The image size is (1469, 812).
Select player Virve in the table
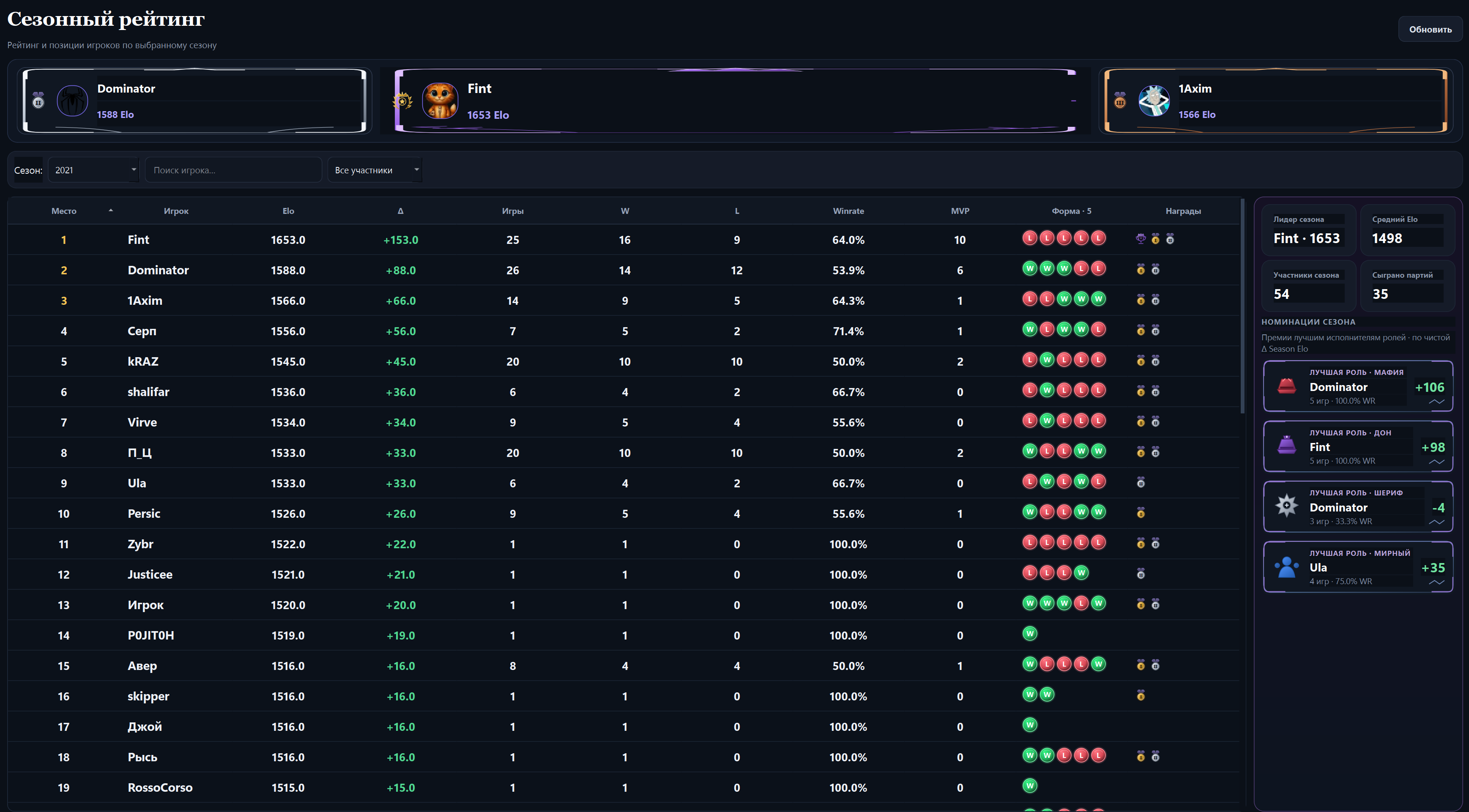pyautogui.click(x=142, y=423)
